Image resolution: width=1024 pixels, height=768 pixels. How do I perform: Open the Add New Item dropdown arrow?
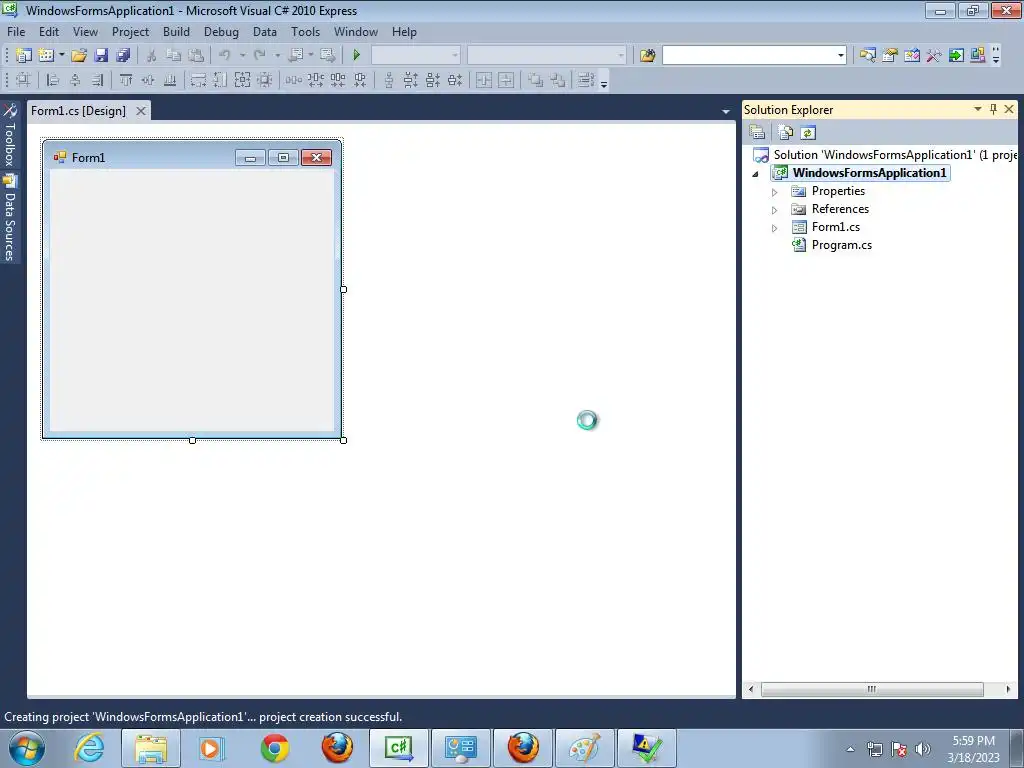61,56
